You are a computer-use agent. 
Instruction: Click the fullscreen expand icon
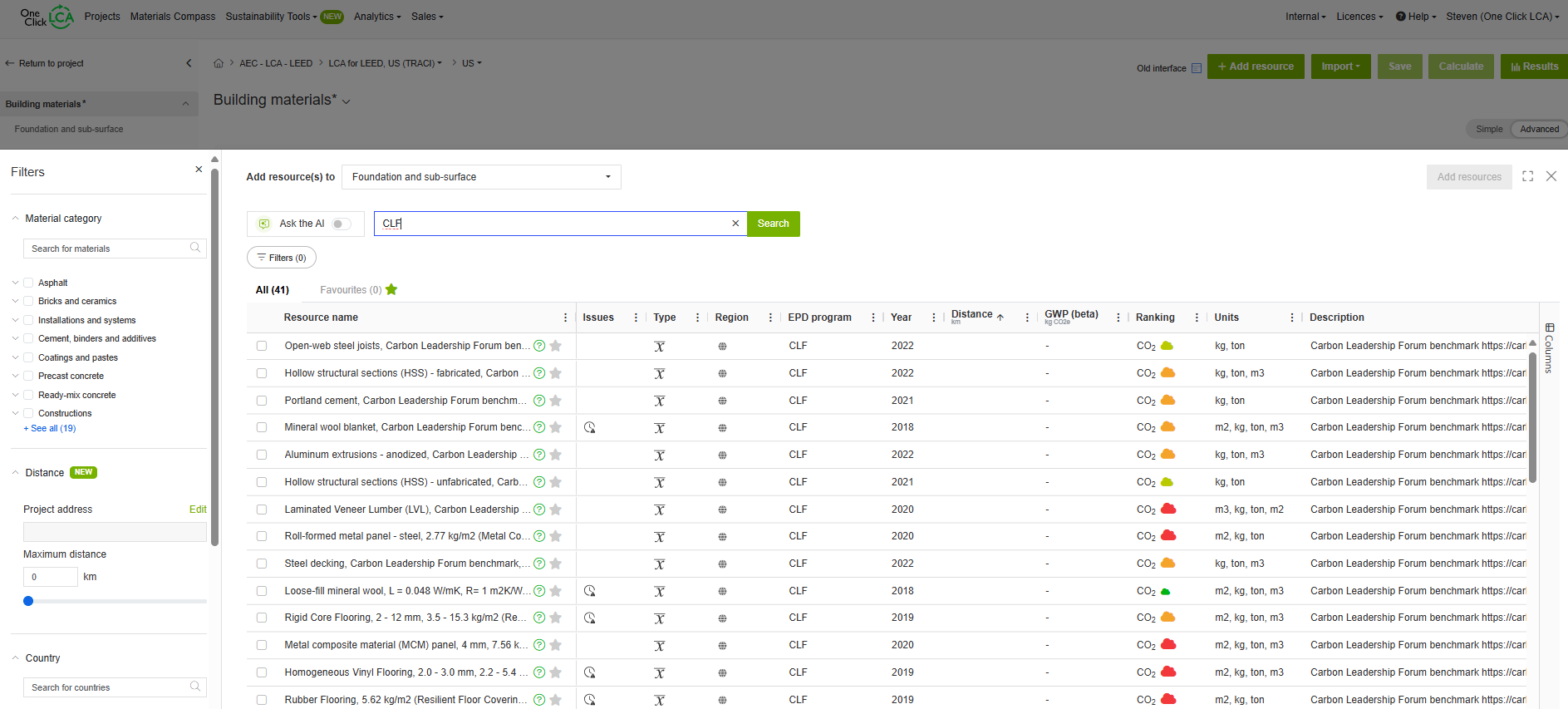click(1527, 176)
